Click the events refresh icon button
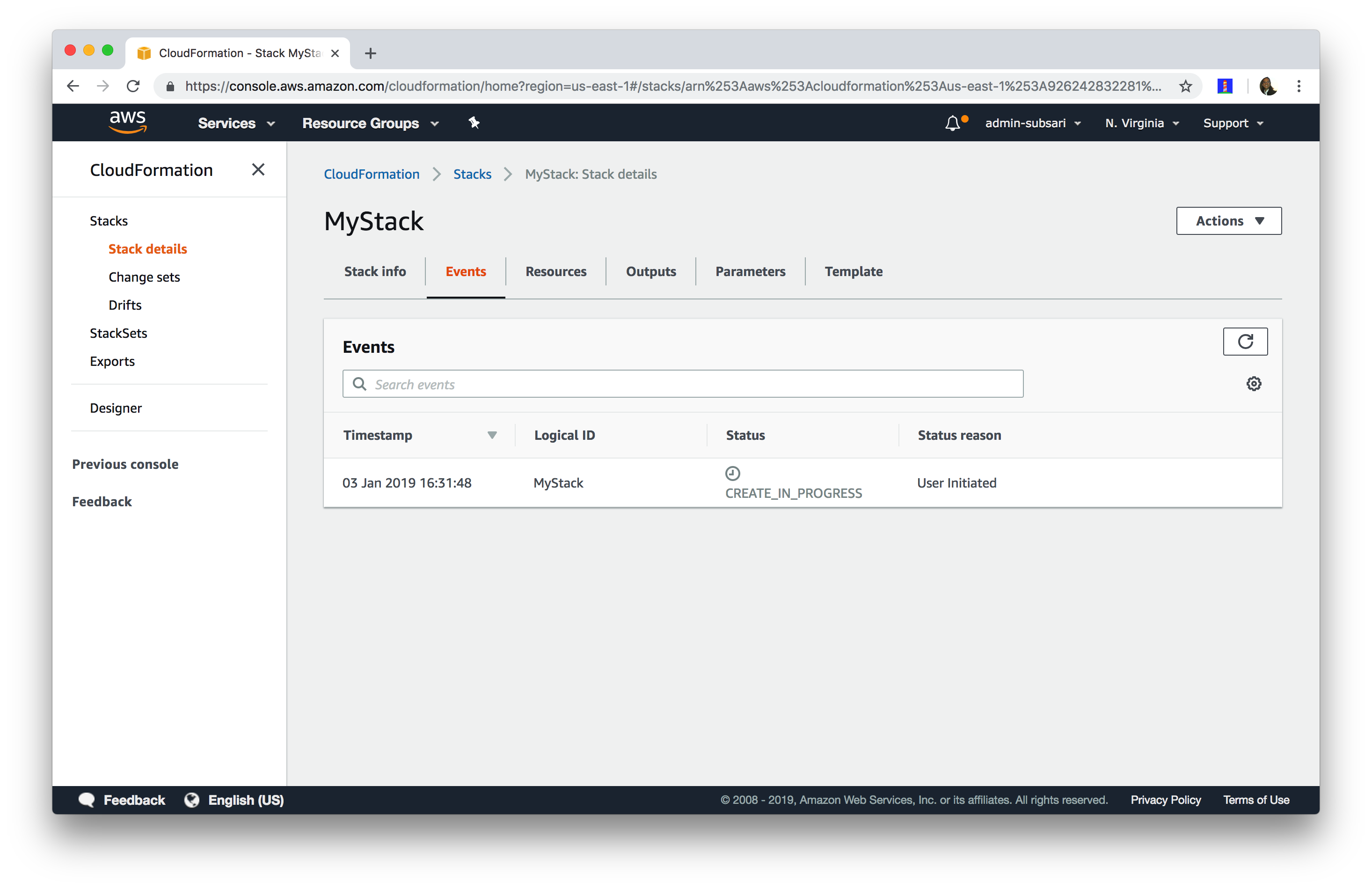The height and width of the screenshot is (889, 1372). (1245, 341)
